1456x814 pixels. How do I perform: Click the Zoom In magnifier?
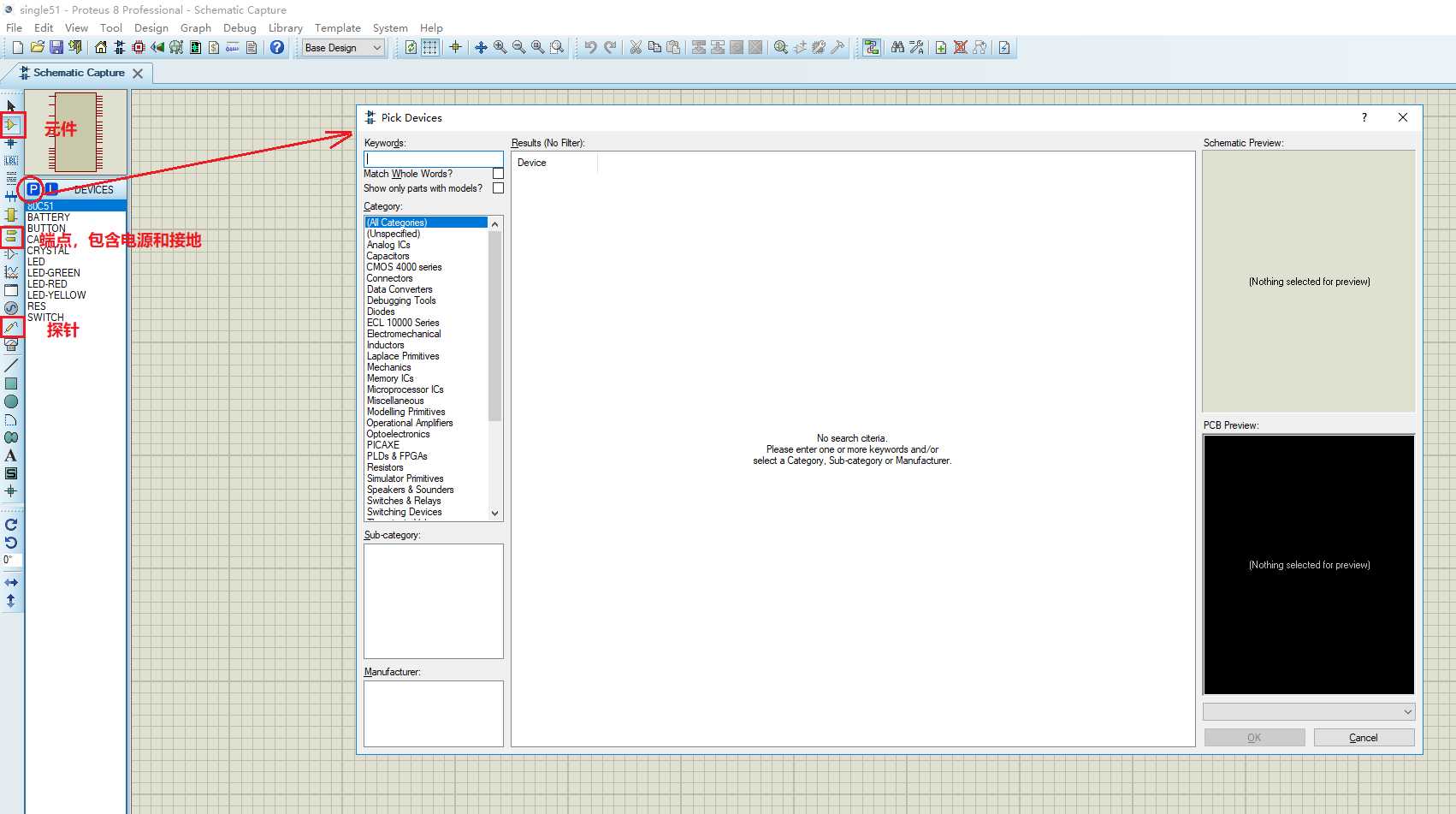pyautogui.click(x=500, y=48)
